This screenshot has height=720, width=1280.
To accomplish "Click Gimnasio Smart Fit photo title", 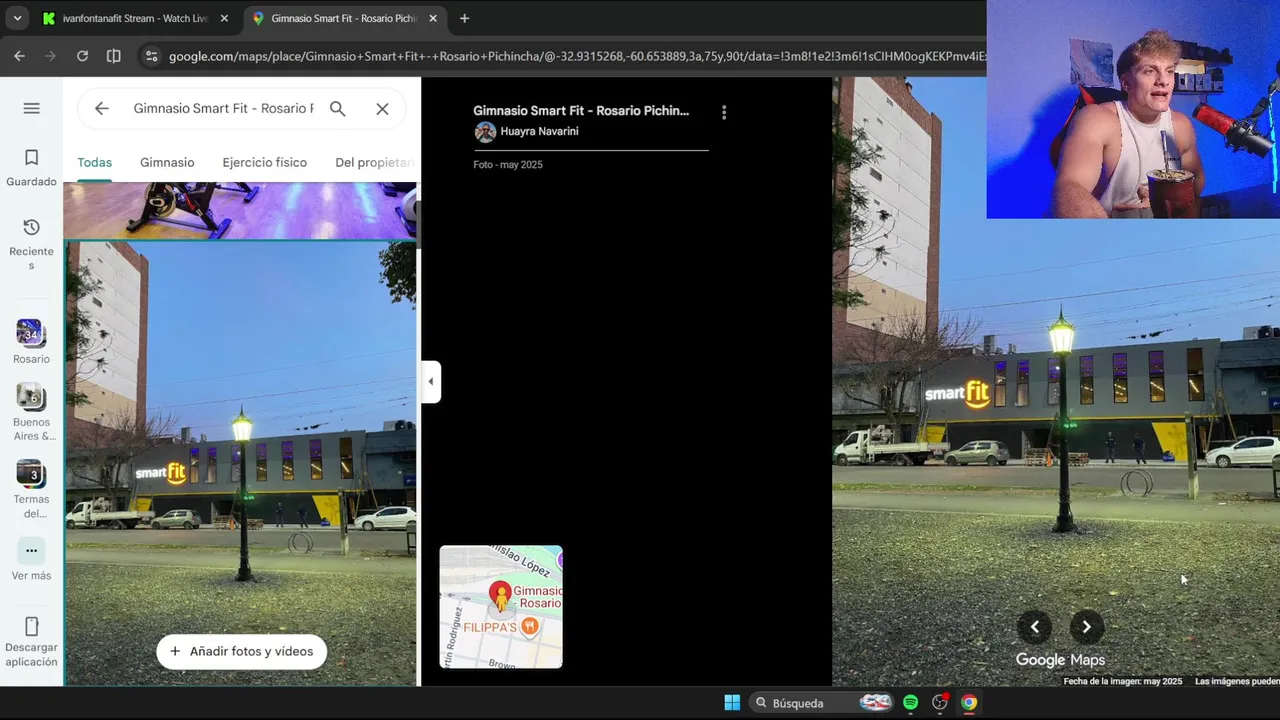I will pos(581,111).
